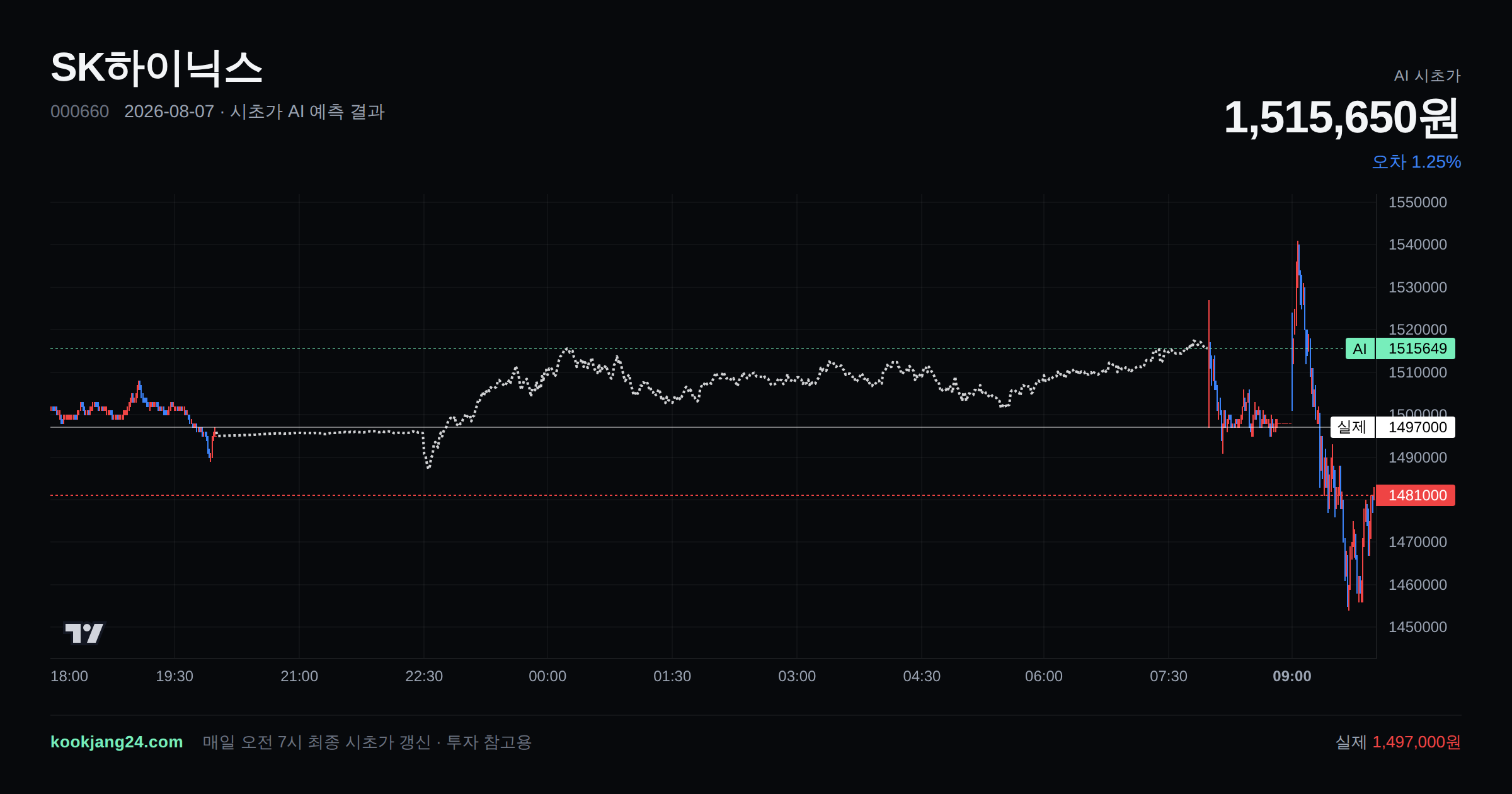1512x794 pixels.
Task: Click the 22:30 time axis label
Action: click(x=424, y=676)
